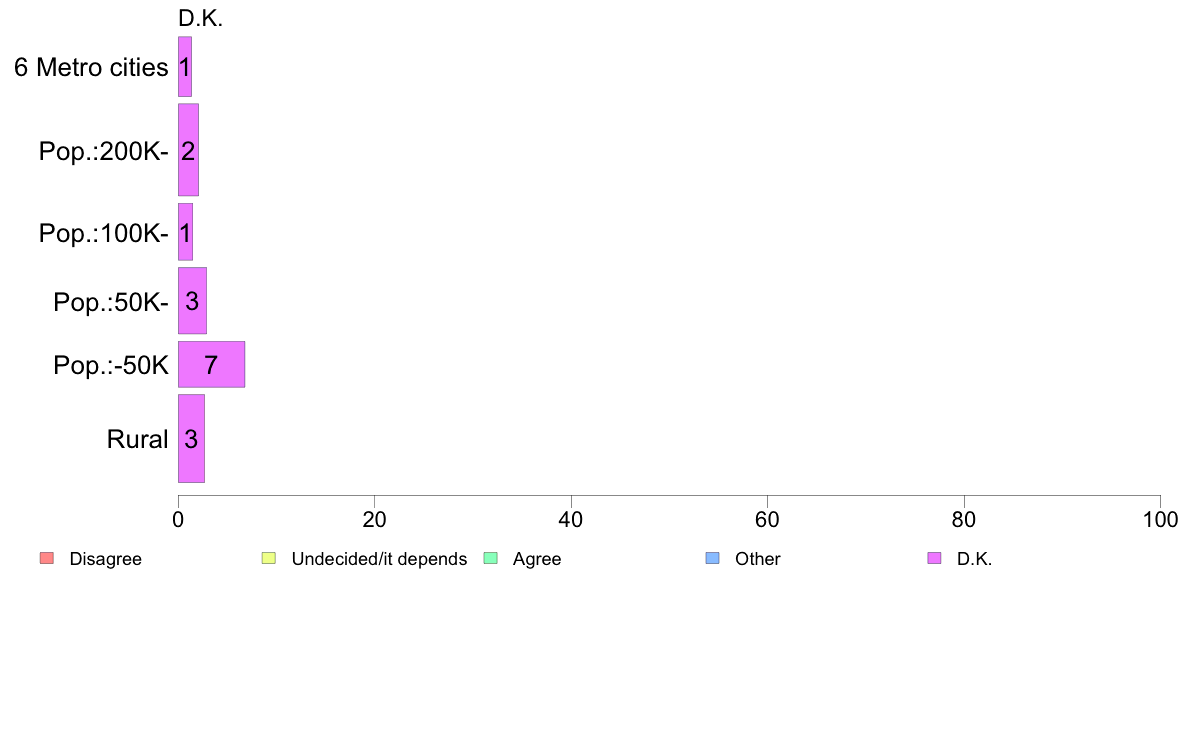Click the Agree legend label
The height and width of the screenshot is (736, 1188).
[x=537, y=559]
